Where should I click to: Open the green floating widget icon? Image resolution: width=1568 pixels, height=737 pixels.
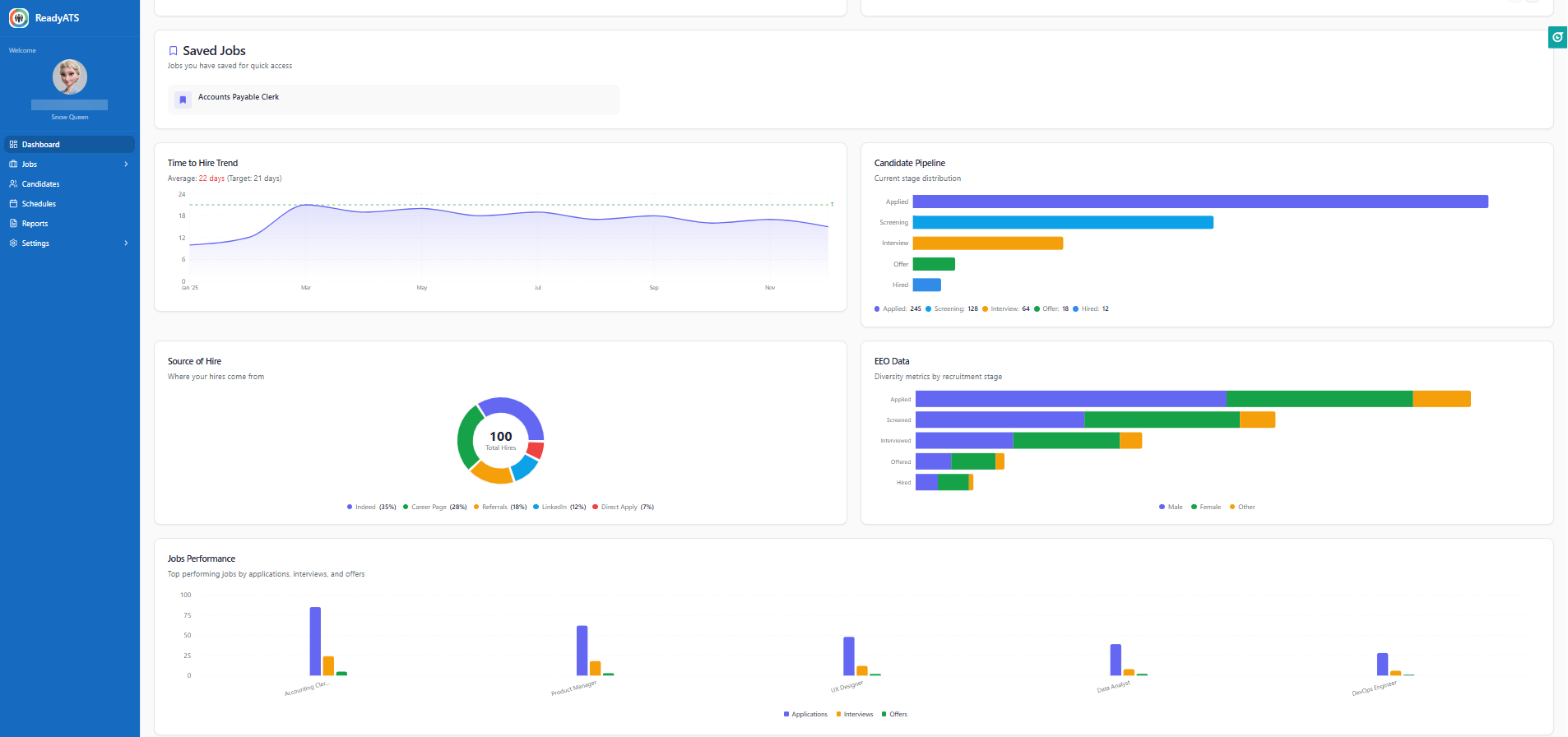pyautogui.click(x=1557, y=37)
